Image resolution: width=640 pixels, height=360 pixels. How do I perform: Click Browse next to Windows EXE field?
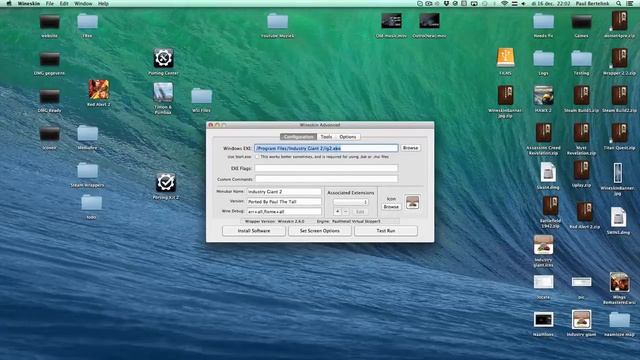410,148
